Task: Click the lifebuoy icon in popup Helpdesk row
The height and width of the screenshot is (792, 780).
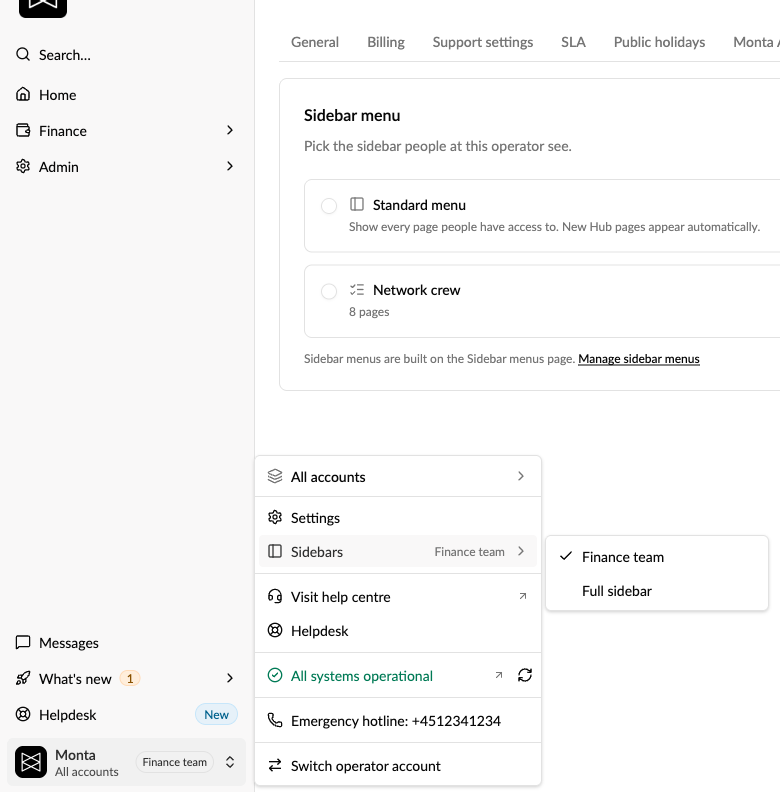Action: [x=275, y=630]
